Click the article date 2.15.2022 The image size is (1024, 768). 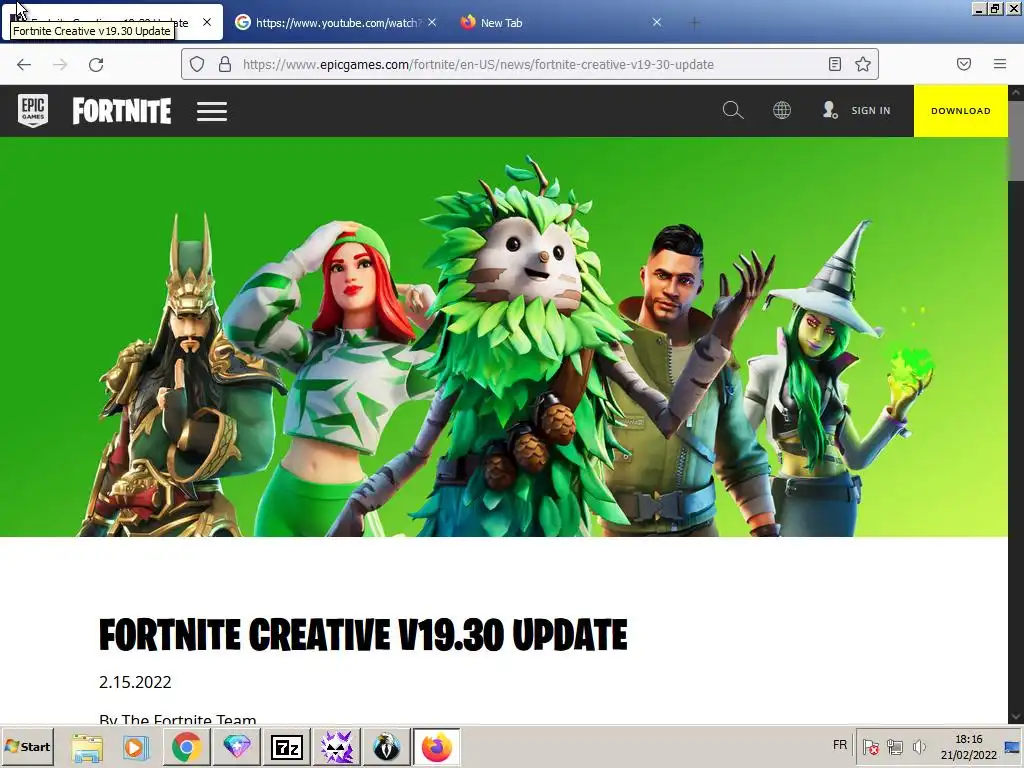pyautogui.click(x=135, y=682)
